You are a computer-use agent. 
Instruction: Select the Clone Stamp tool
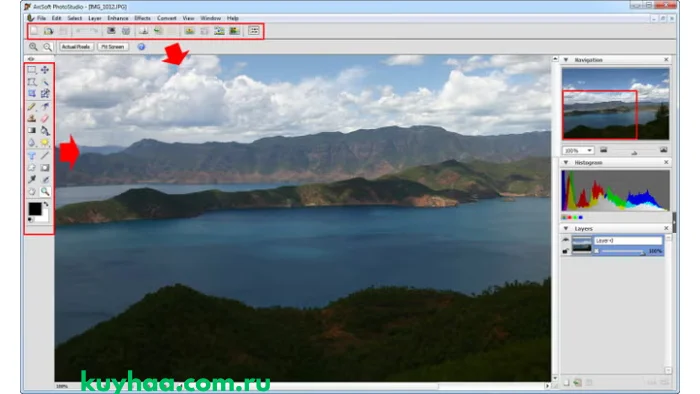32,119
